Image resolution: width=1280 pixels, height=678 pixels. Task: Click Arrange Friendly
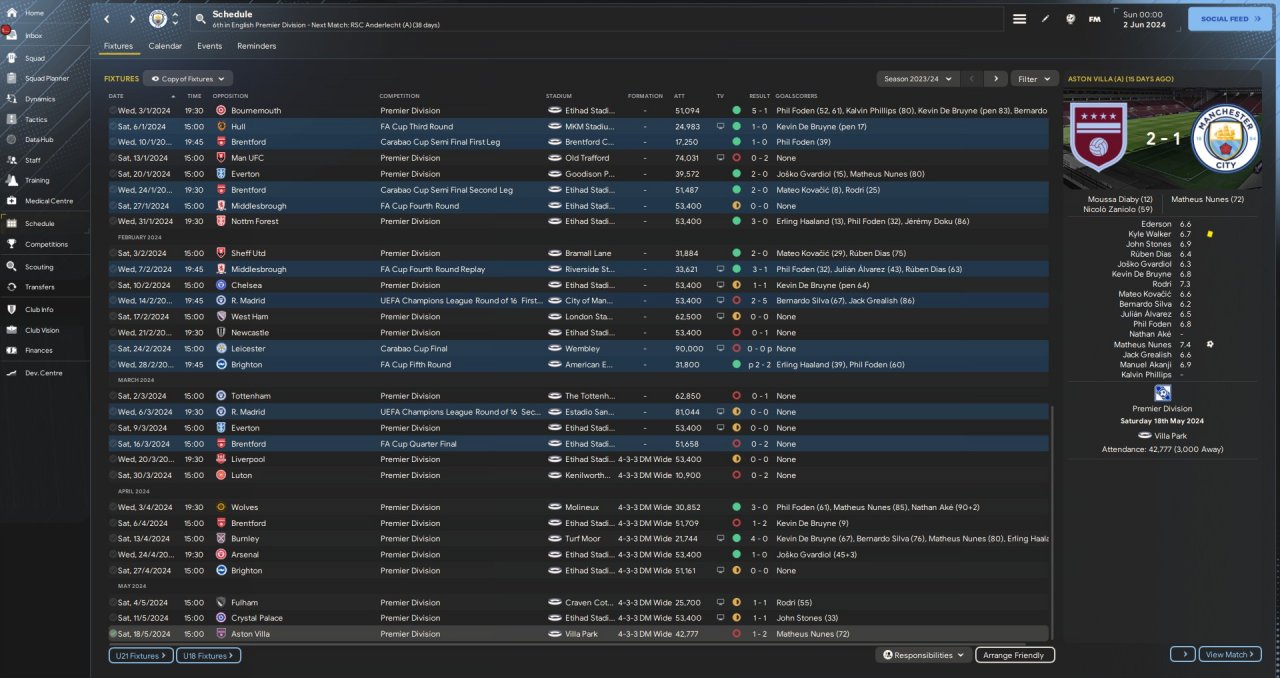point(1013,655)
